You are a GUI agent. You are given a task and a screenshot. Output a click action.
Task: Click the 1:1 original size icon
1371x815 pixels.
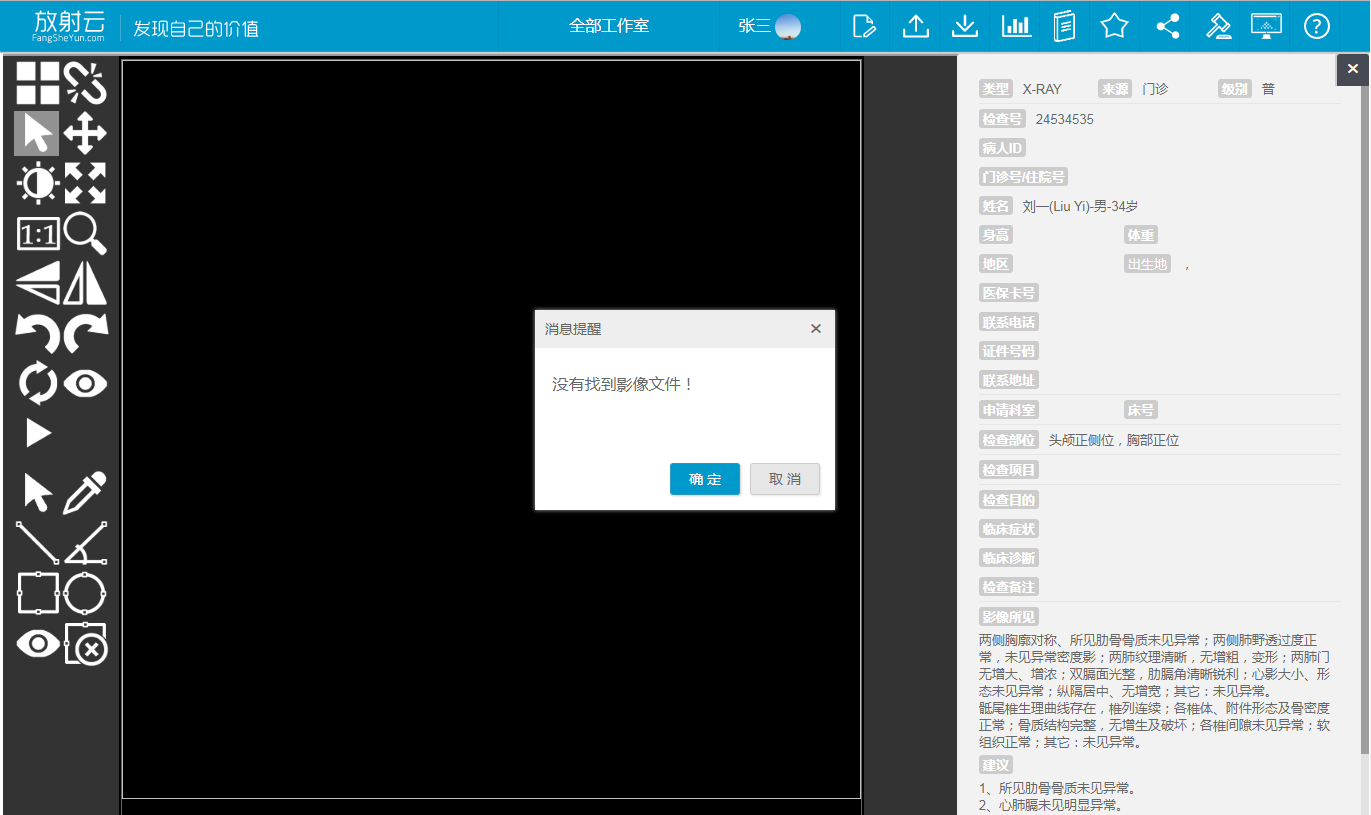coord(37,234)
